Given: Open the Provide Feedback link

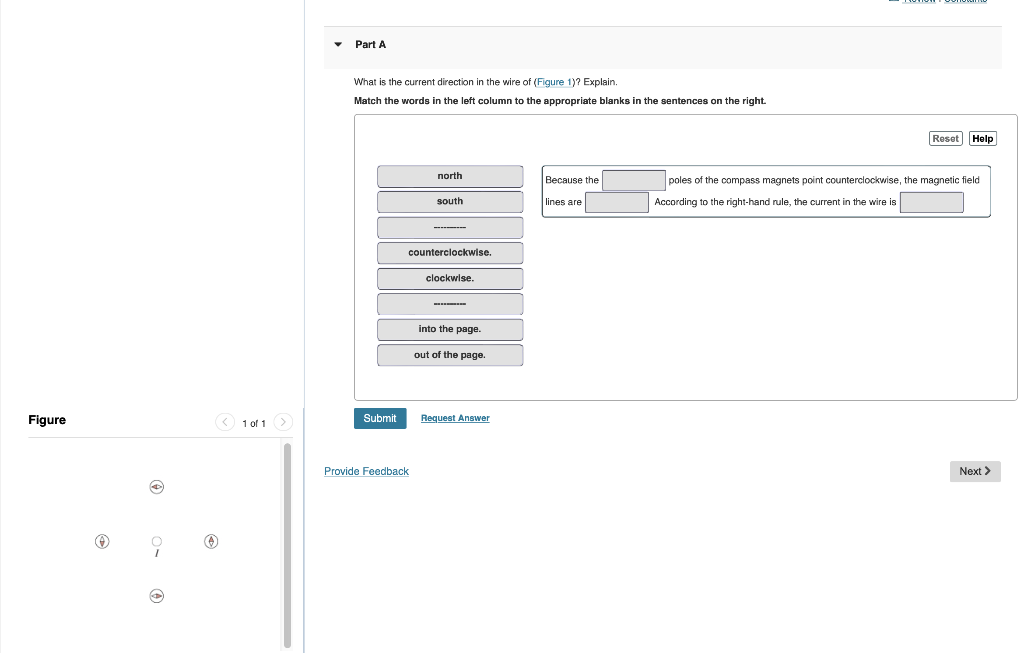Looking at the screenshot, I should [x=366, y=471].
